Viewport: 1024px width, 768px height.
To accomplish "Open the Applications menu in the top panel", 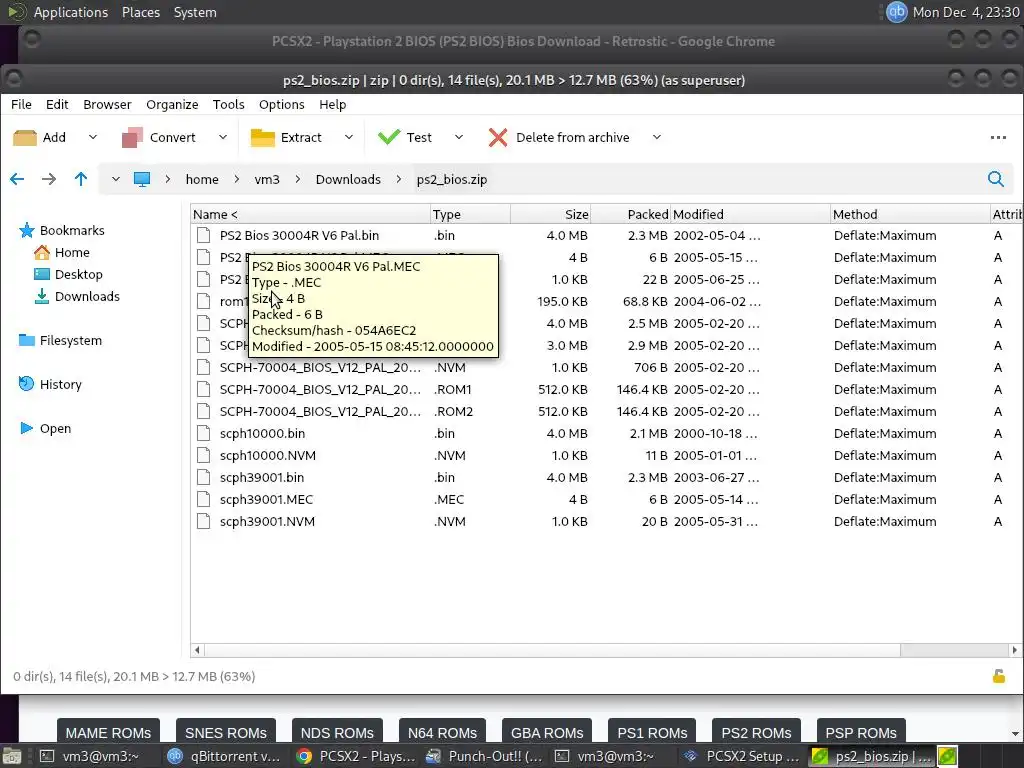I will pos(71,12).
